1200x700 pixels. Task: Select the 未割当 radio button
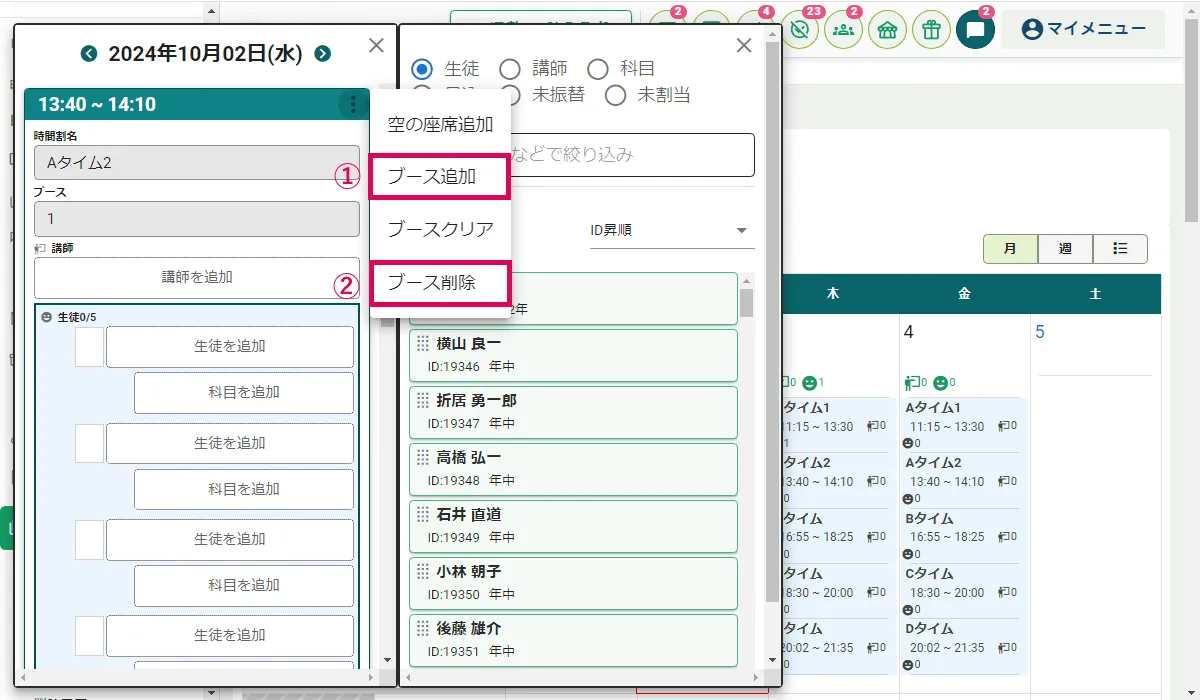(615, 95)
